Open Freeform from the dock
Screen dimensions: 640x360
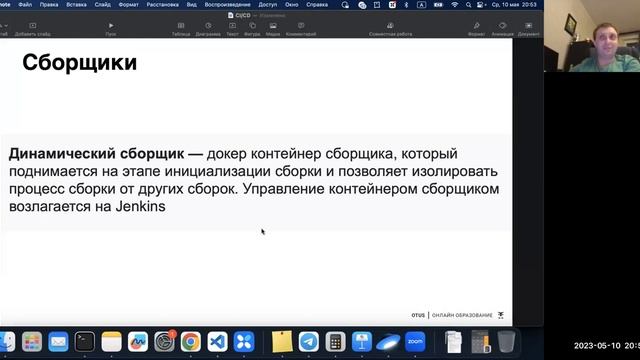(138, 341)
